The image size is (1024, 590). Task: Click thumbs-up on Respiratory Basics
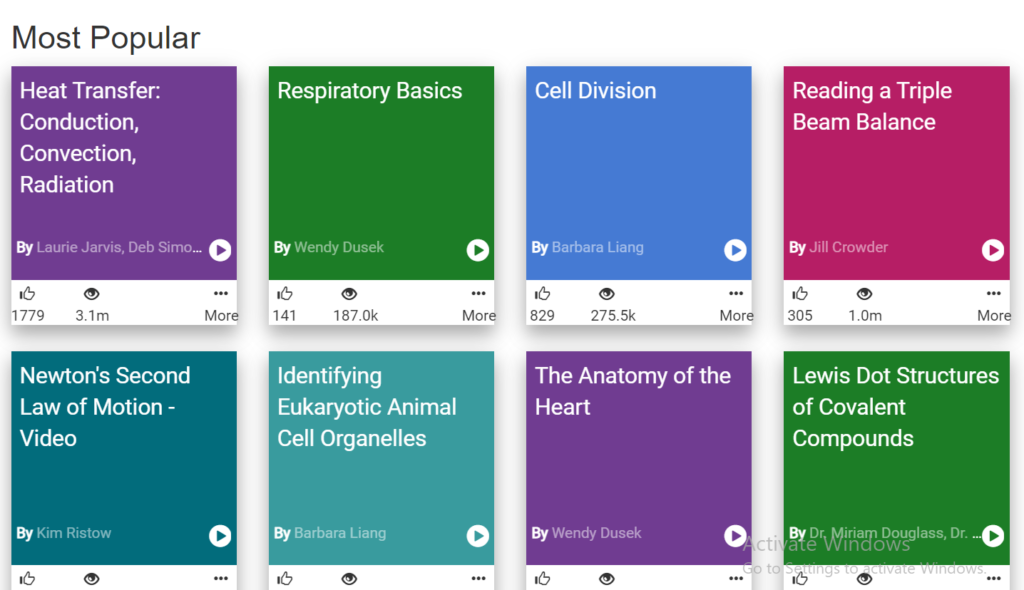click(285, 294)
